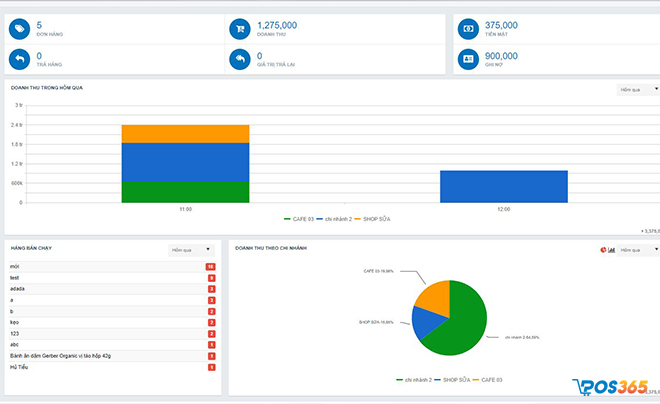This screenshot has height=404, width=660.
Task: Open the 'Hôm qua' dropdown in Hàng bán chạy
Action: pyautogui.click(x=192, y=250)
